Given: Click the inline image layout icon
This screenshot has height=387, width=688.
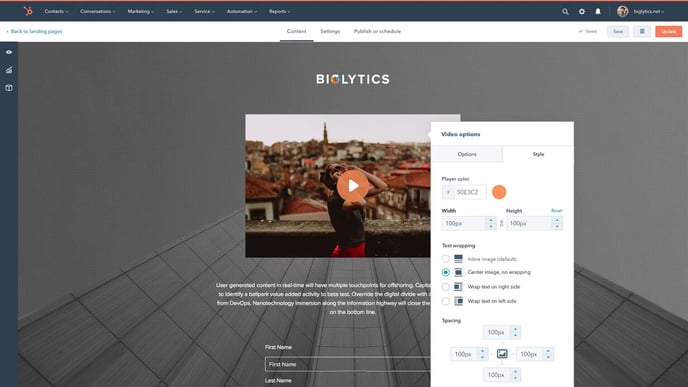Looking at the screenshot, I should (x=459, y=258).
